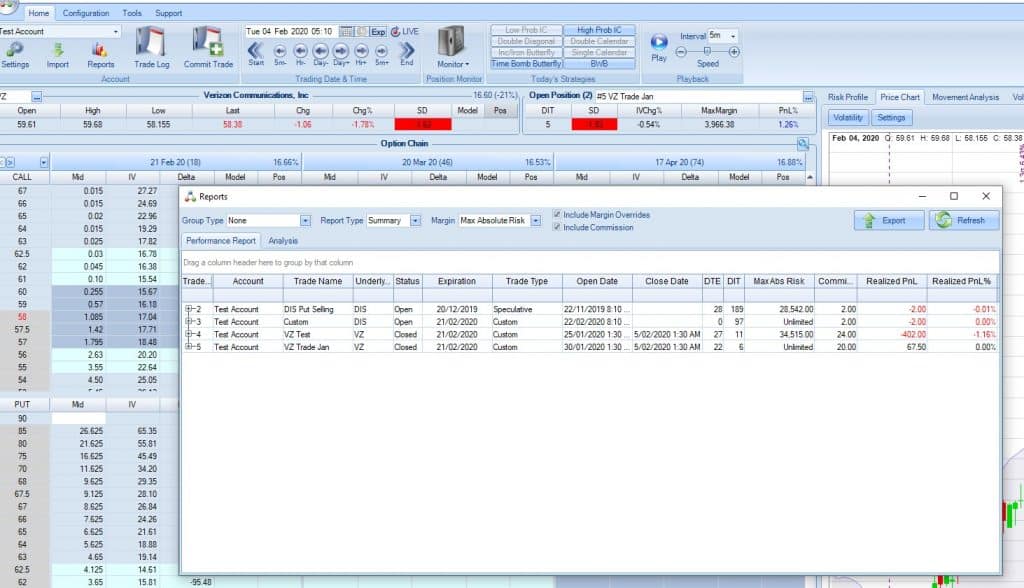Open the Configuration menu

point(87,13)
